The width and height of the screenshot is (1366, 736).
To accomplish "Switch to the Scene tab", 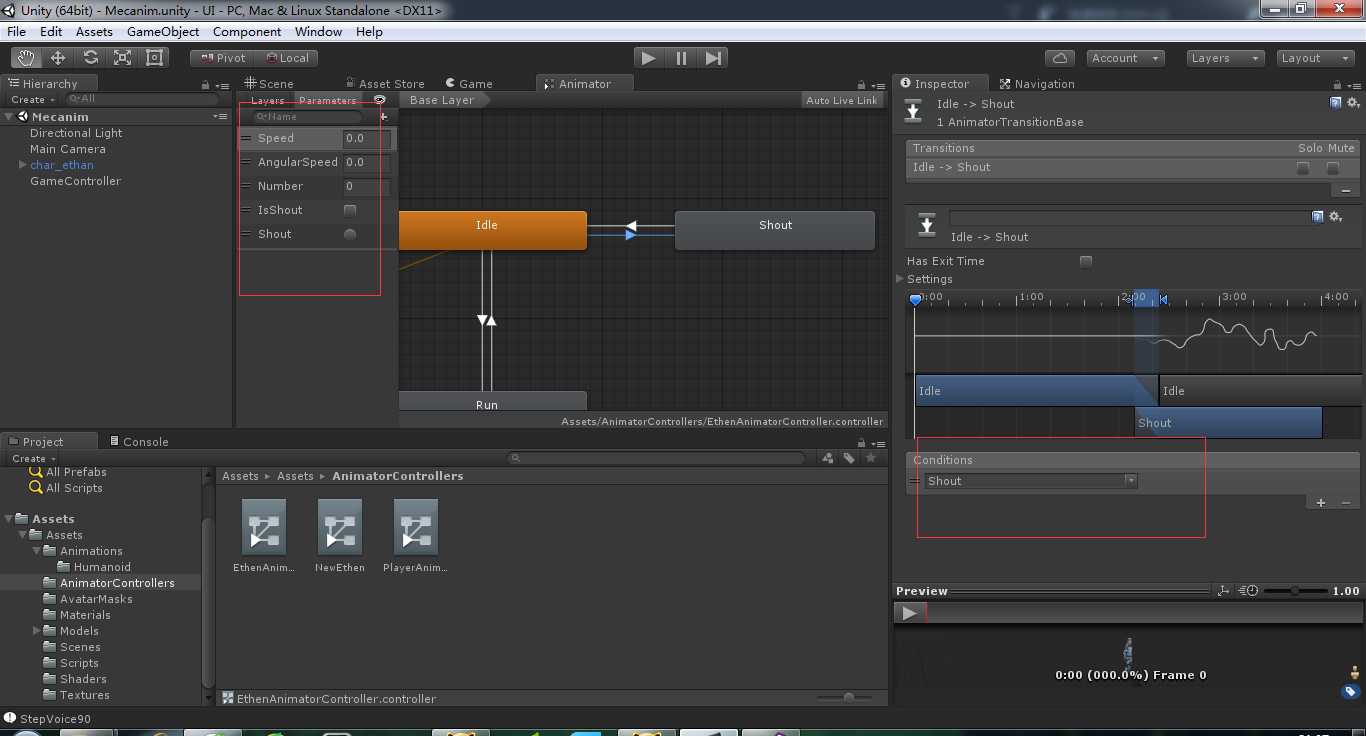I will tap(269, 84).
